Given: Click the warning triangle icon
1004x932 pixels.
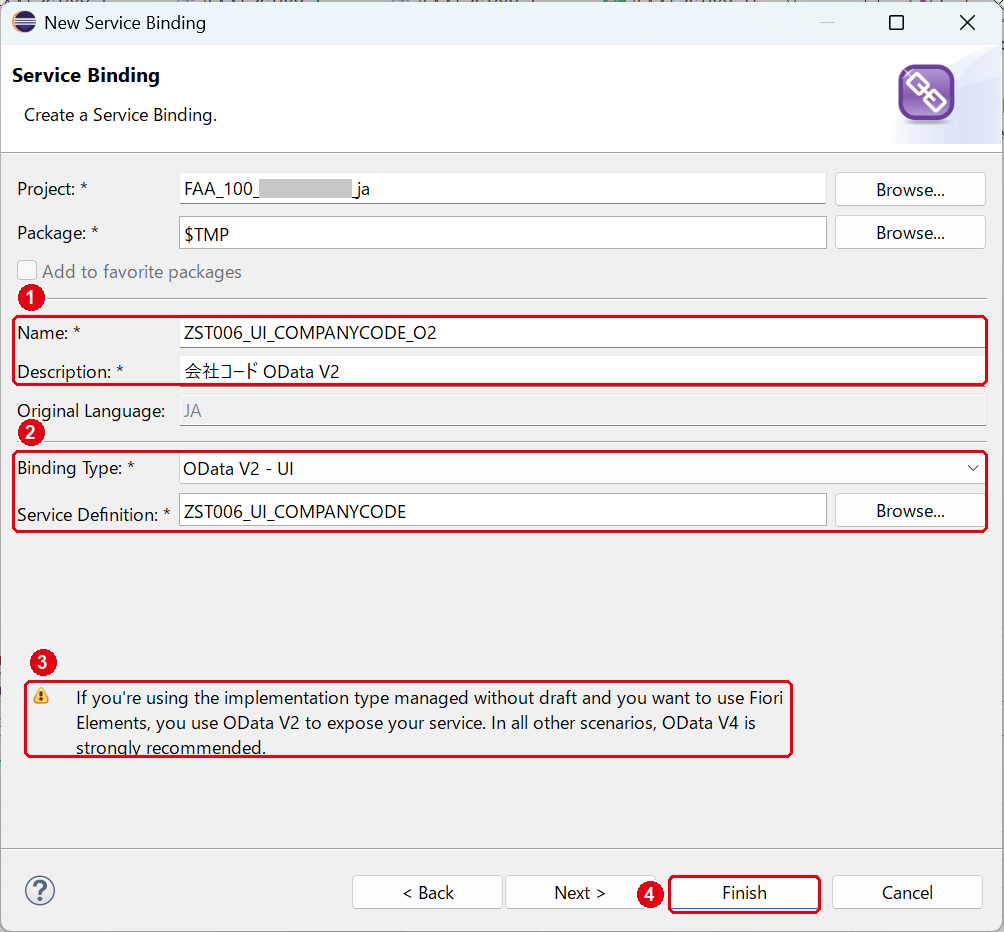Looking at the screenshot, I should [41, 696].
